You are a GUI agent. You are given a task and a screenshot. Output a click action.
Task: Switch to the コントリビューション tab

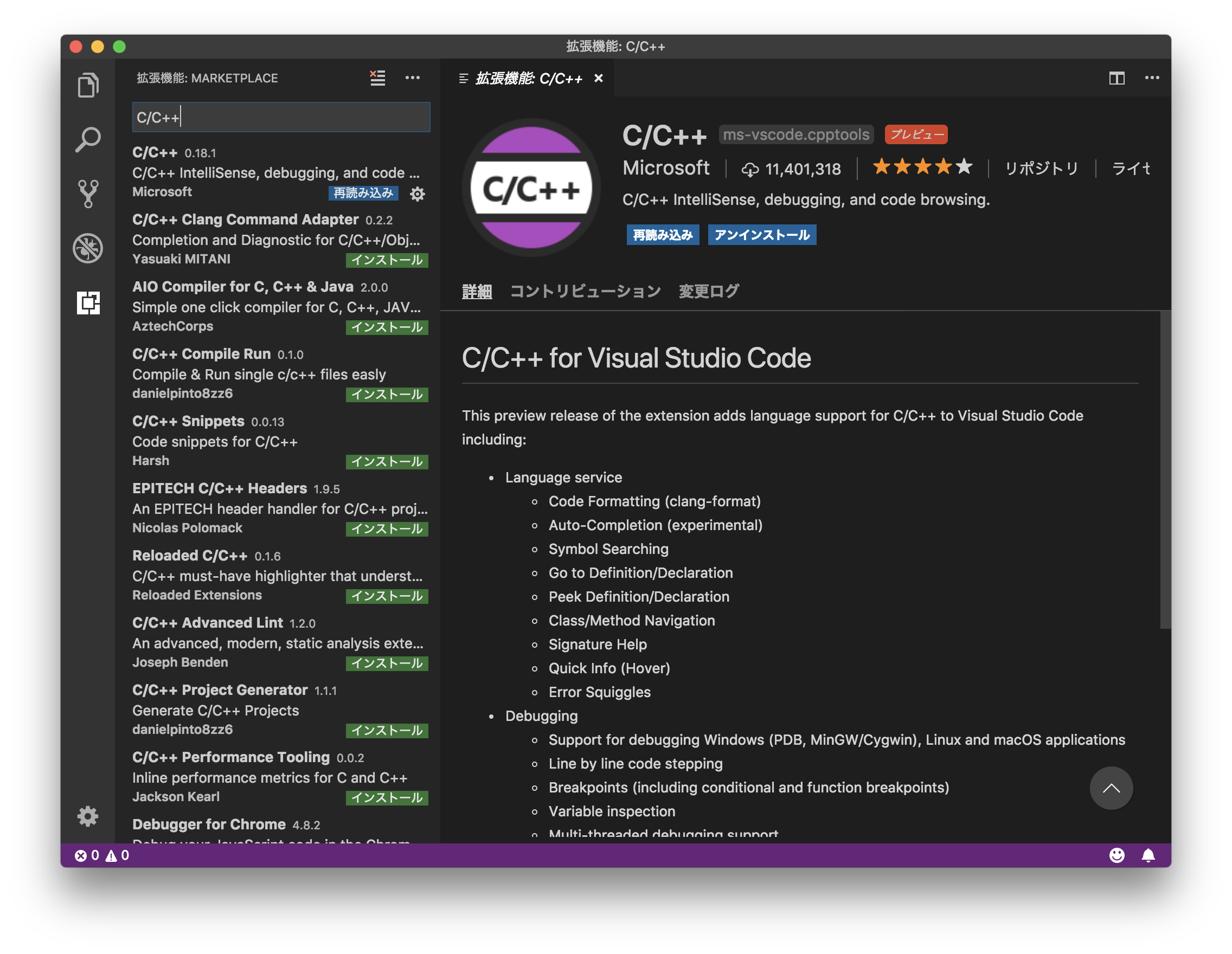click(585, 292)
